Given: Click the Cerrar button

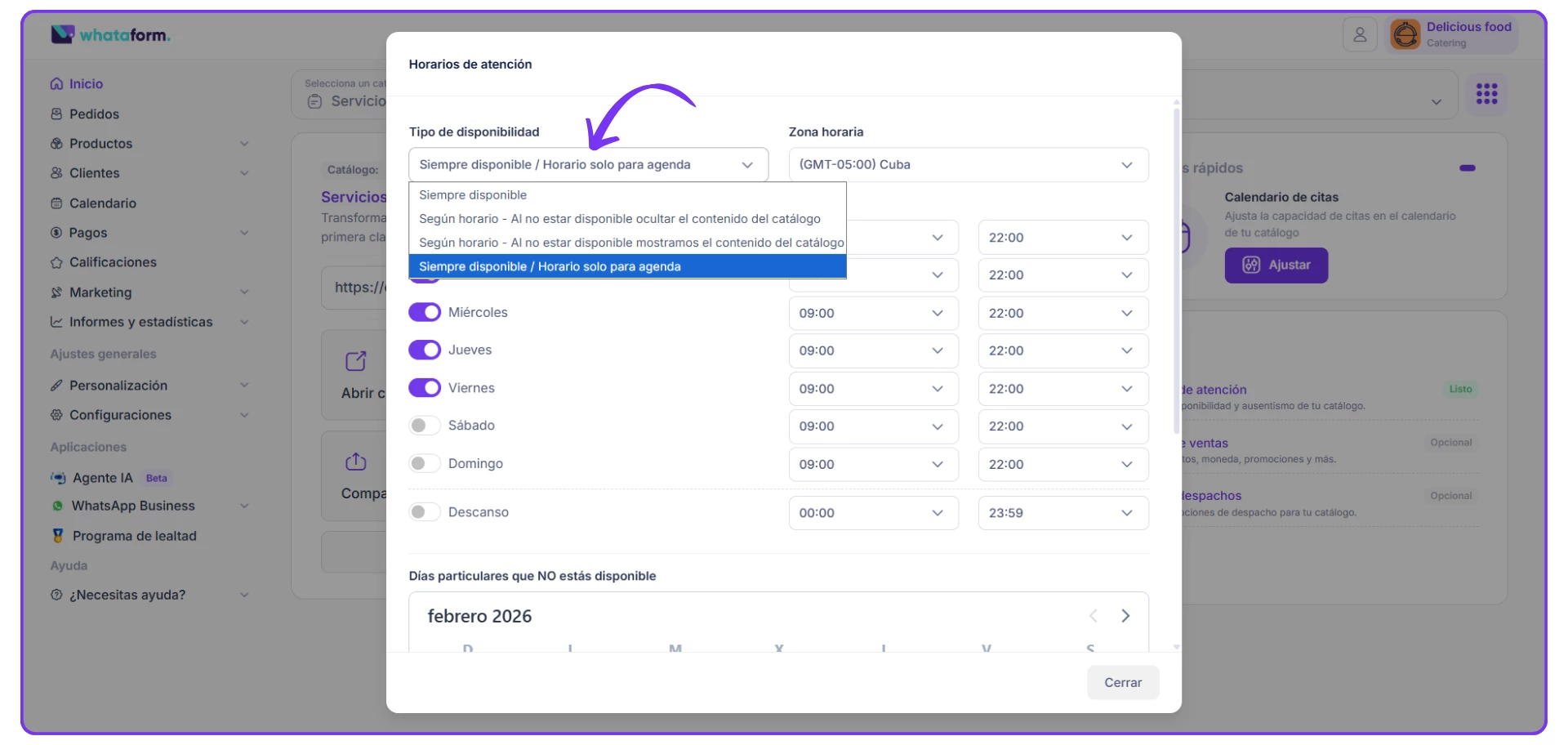Looking at the screenshot, I should [1122, 683].
